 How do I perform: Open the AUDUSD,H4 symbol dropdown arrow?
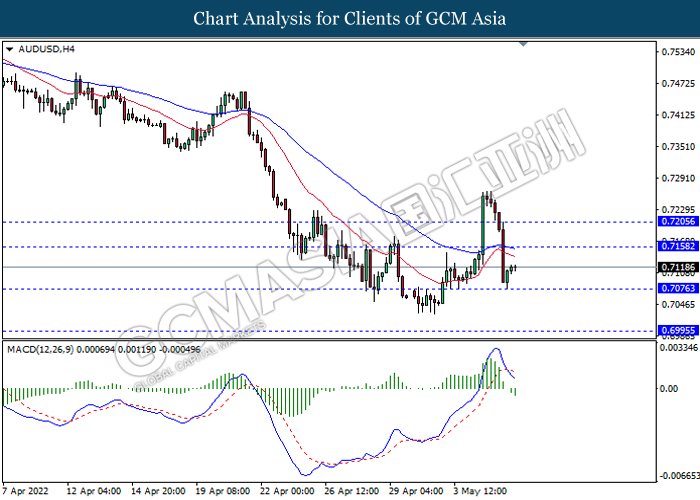[10, 49]
